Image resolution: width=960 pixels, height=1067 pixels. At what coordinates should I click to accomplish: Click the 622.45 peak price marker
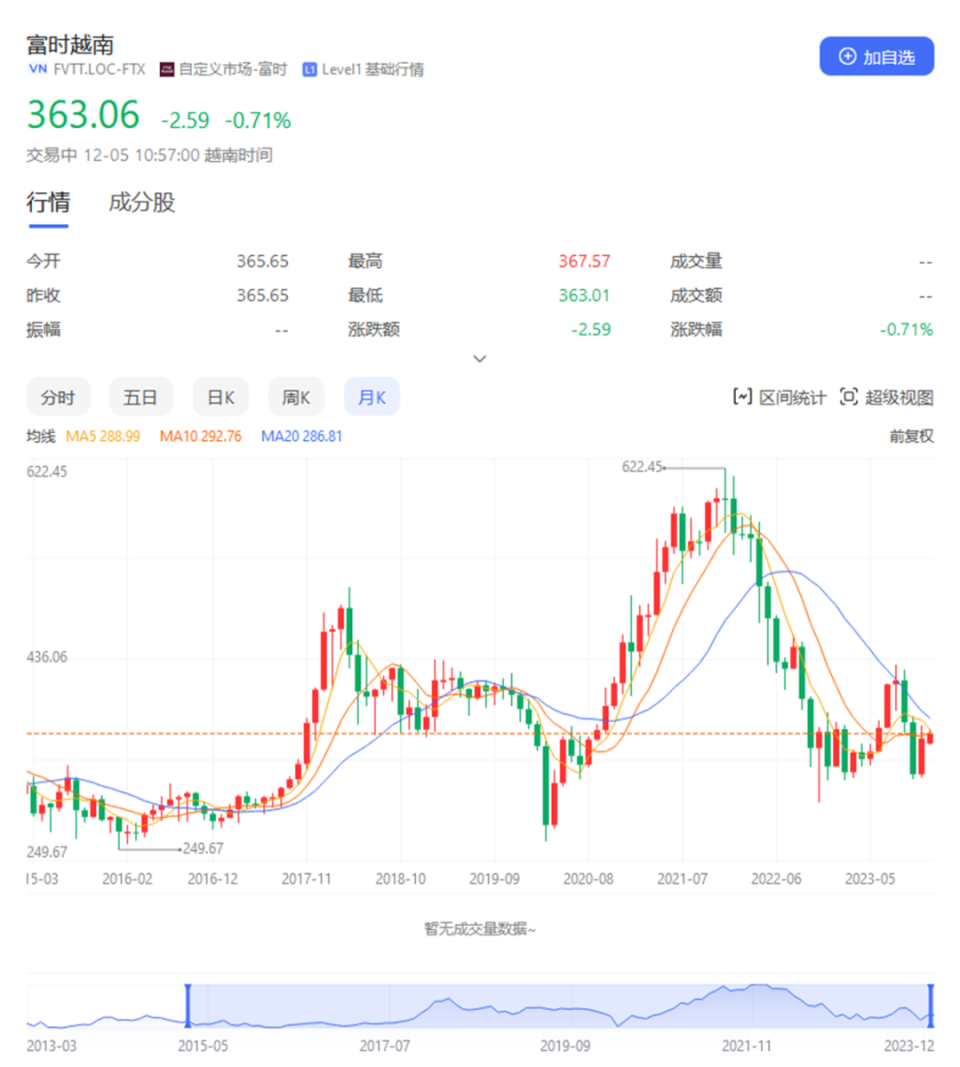[x=641, y=466]
